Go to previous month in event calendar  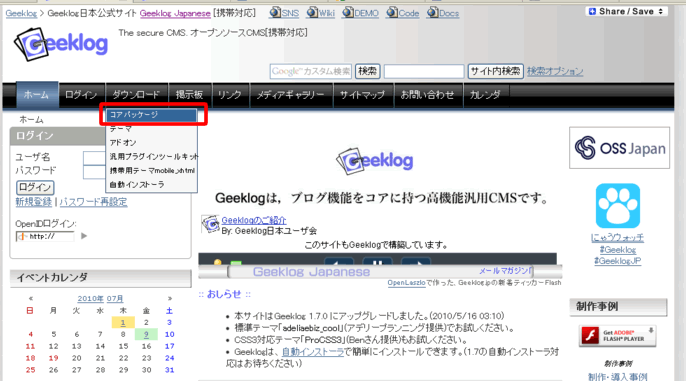[x=31, y=298]
